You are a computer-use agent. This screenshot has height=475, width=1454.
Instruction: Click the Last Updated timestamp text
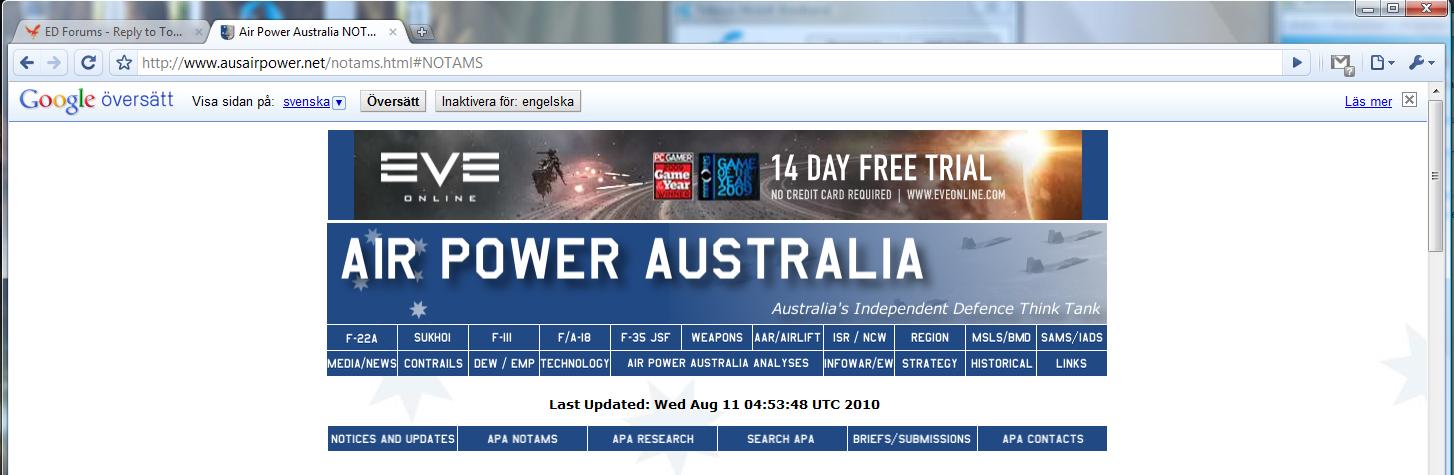[x=714, y=405]
